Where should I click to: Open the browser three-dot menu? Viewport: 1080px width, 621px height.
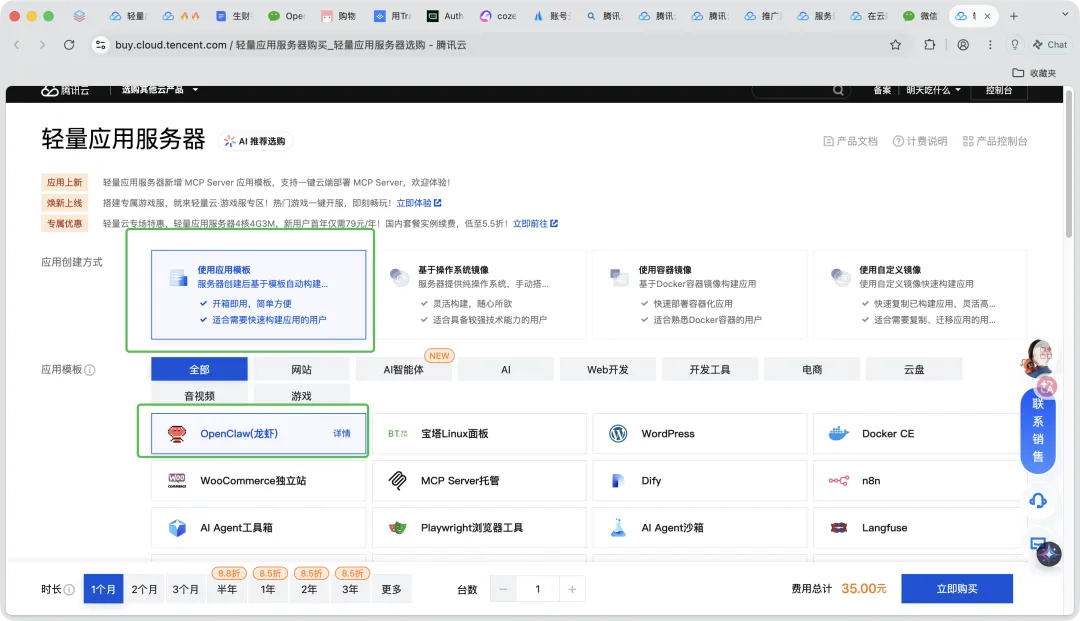click(x=990, y=45)
